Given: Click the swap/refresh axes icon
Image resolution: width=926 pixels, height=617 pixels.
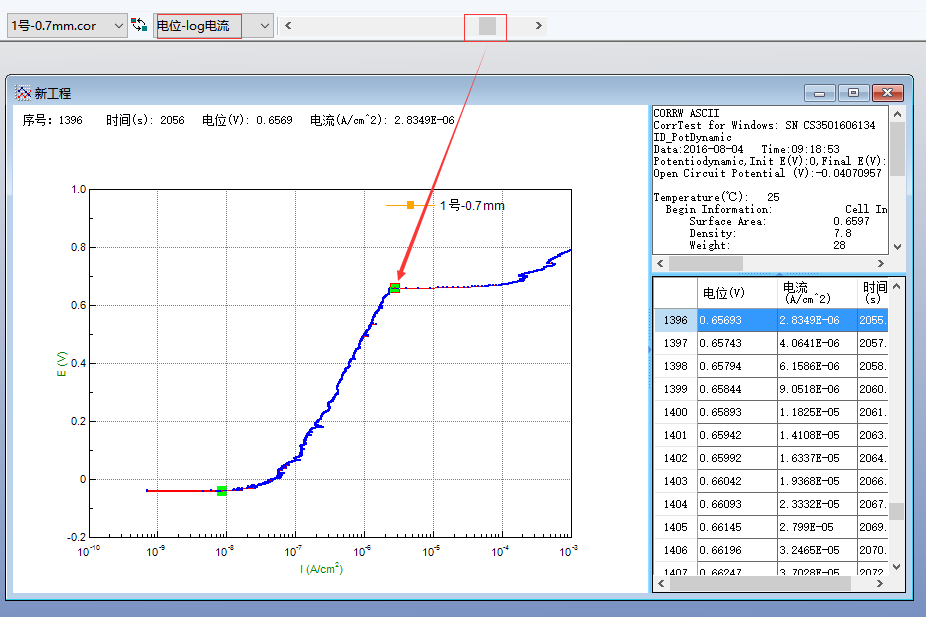Looking at the screenshot, I should (x=139, y=25).
